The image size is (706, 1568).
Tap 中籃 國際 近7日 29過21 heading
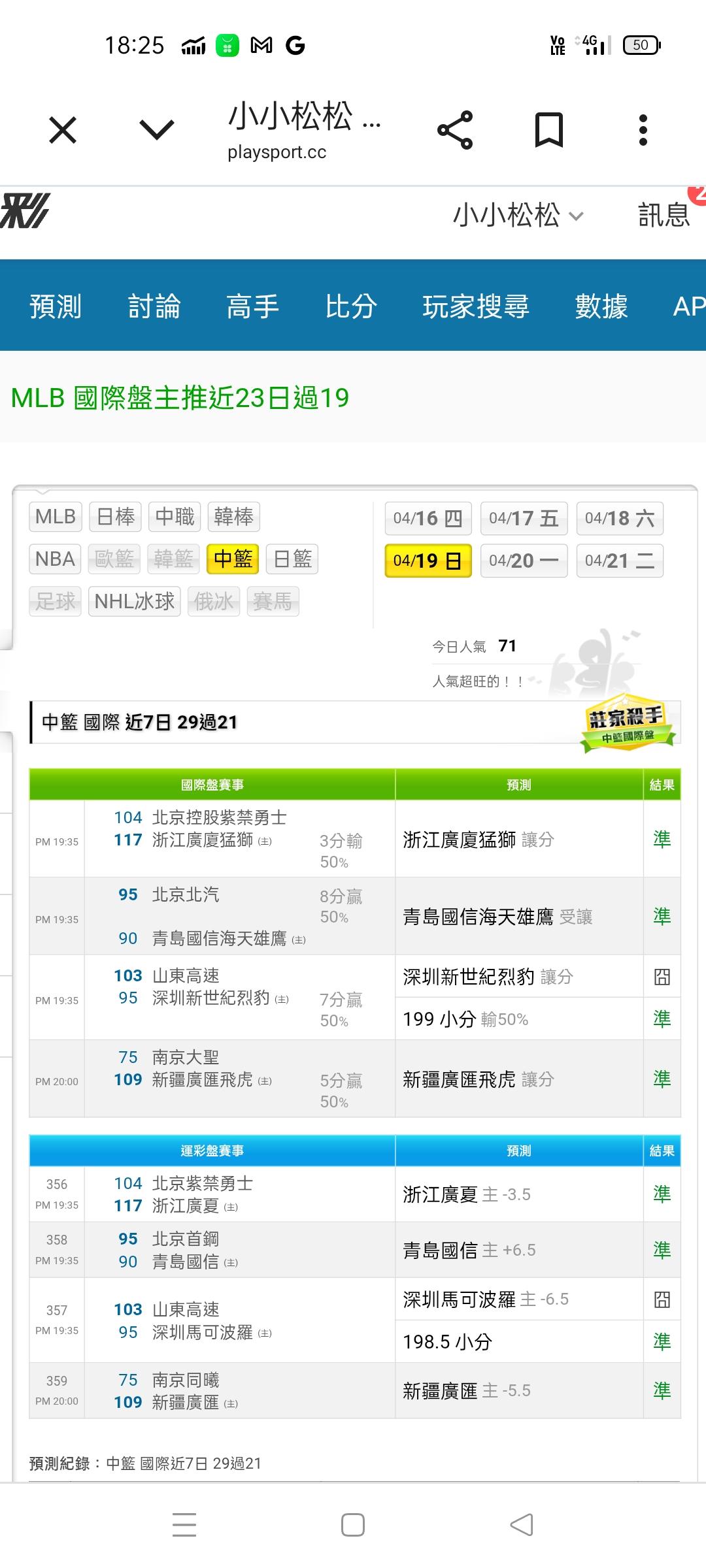[x=139, y=722]
